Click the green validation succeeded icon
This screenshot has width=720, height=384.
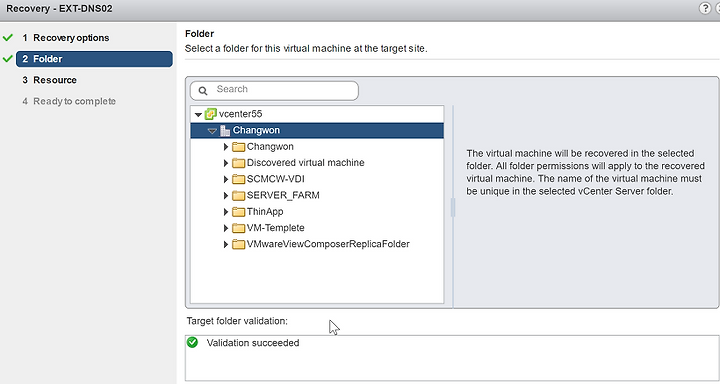click(192, 343)
